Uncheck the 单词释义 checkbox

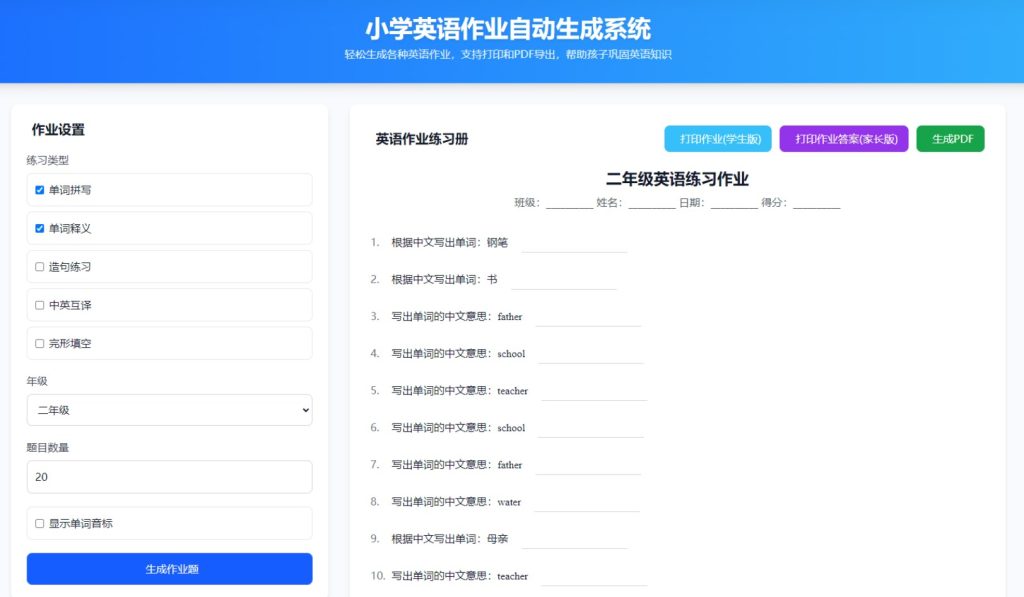pos(40,228)
